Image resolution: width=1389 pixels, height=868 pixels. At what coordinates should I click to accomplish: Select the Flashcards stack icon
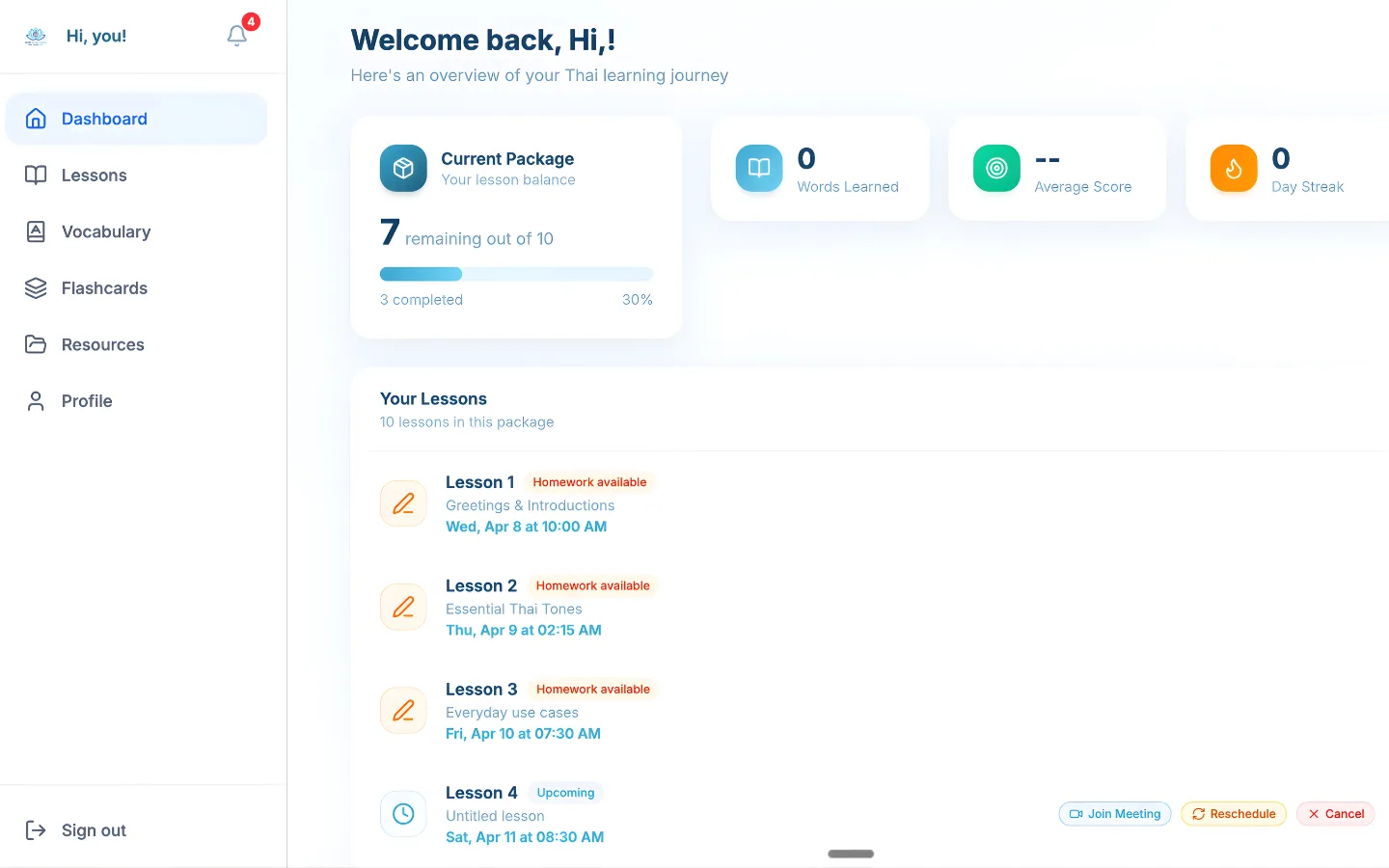35,287
